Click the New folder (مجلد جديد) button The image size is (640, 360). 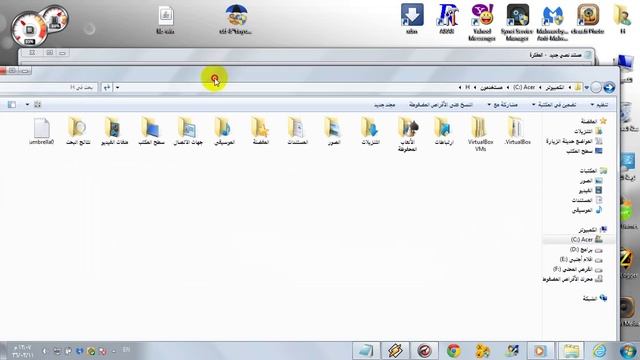click(x=384, y=105)
